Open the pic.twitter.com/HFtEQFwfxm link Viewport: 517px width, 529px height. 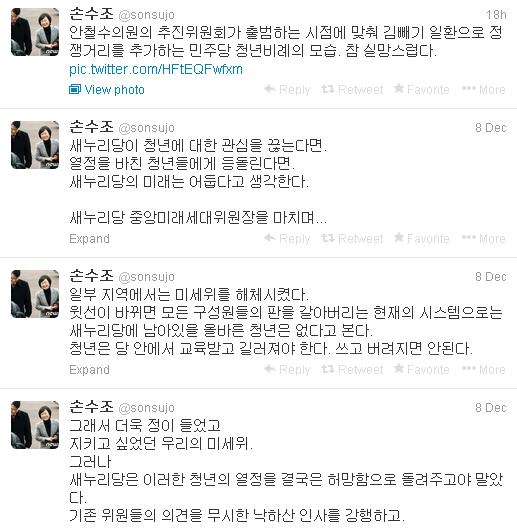156,69
